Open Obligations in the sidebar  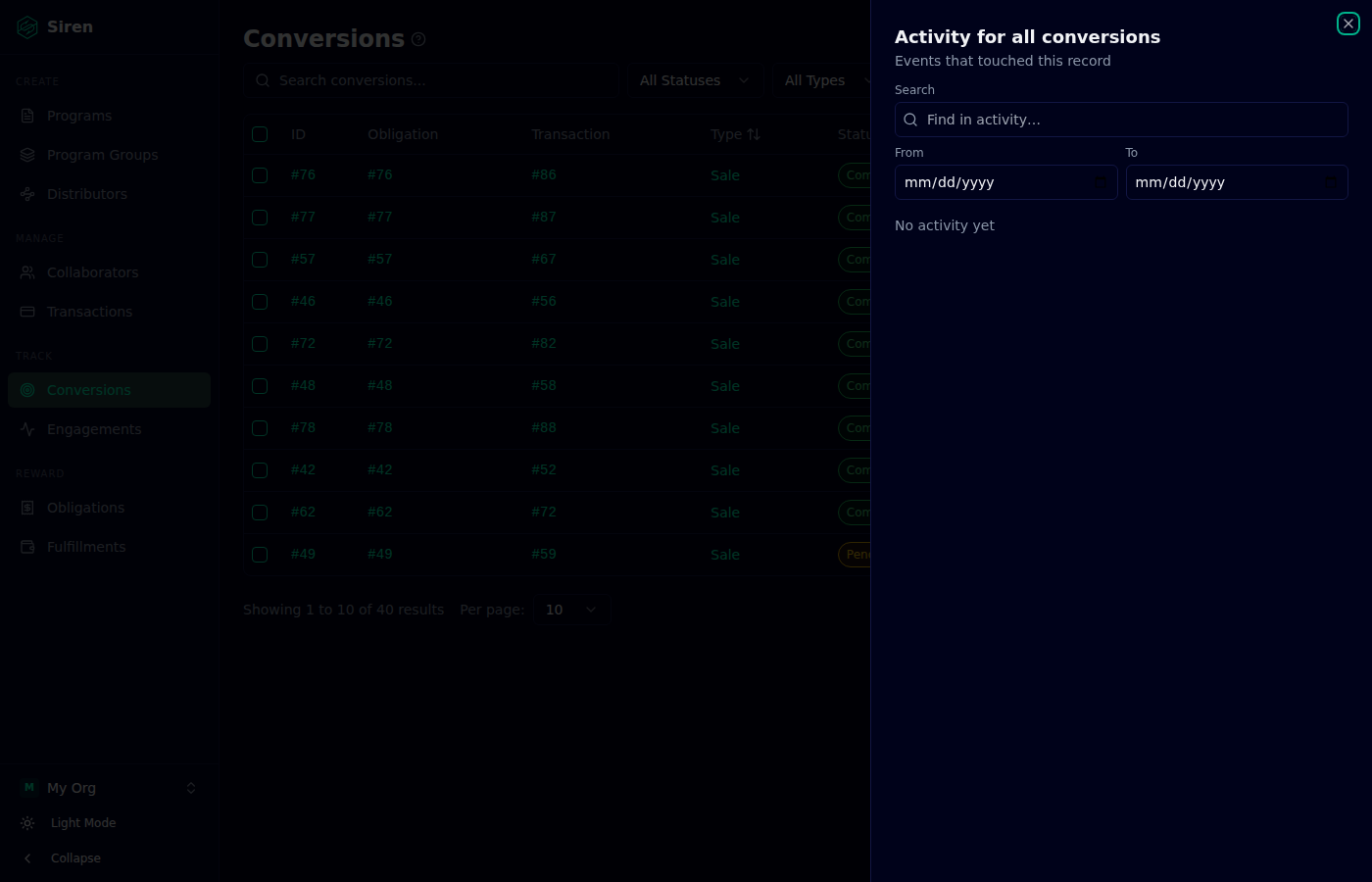pos(109,508)
